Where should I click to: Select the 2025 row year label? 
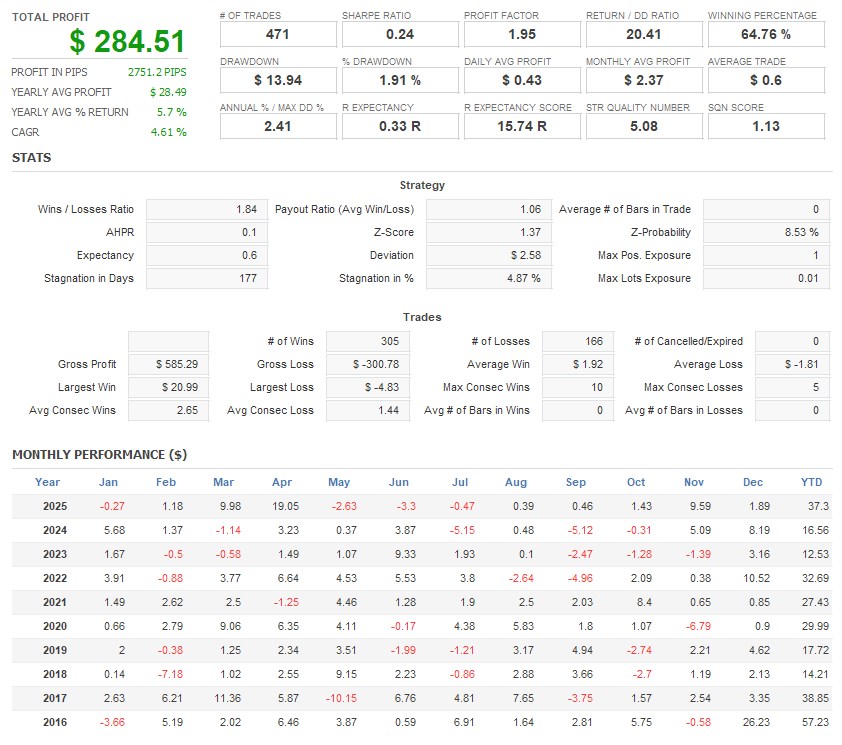click(x=55, y=506)
